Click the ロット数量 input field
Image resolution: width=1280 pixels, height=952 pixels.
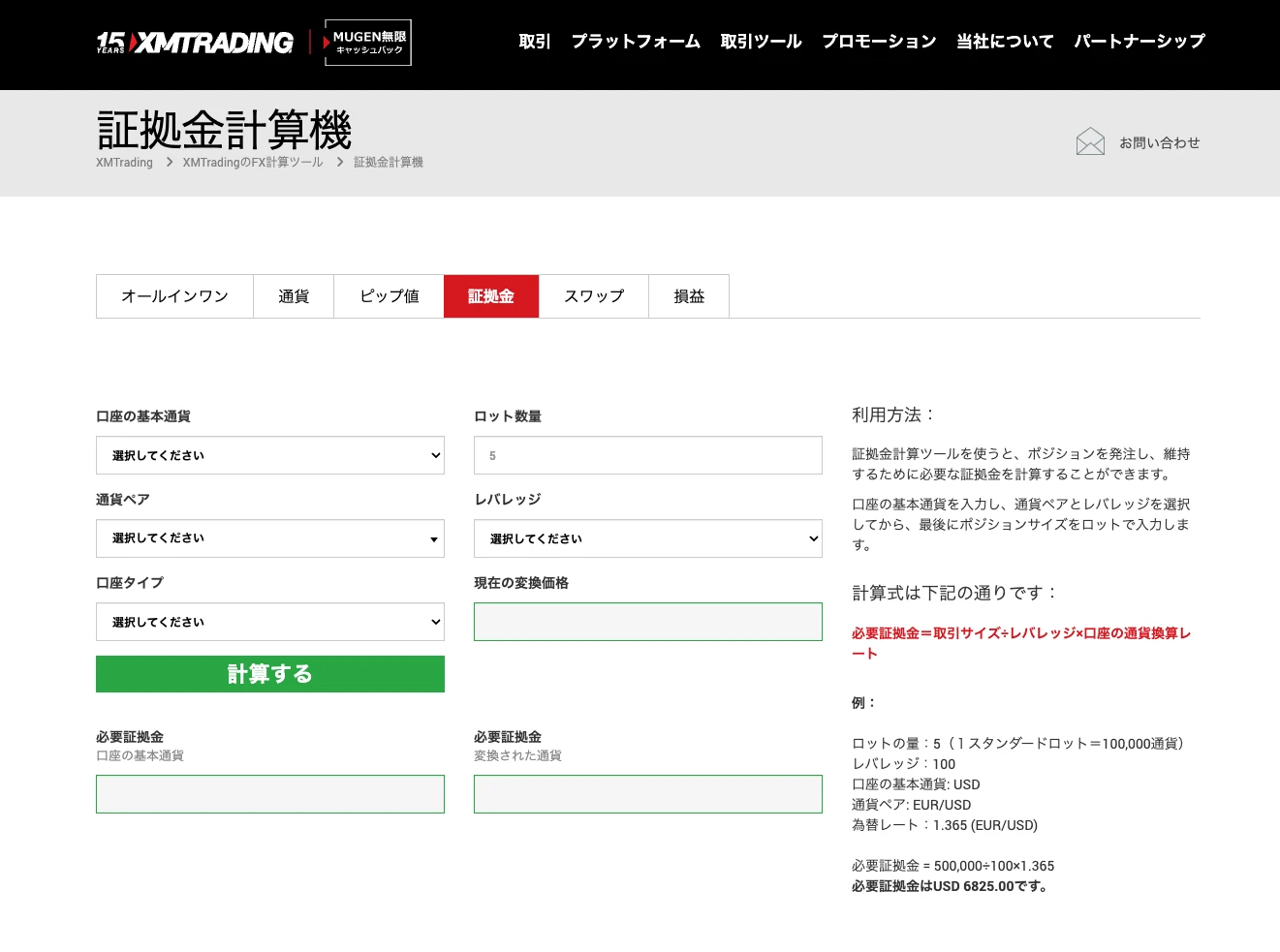(x=647, y=455)
